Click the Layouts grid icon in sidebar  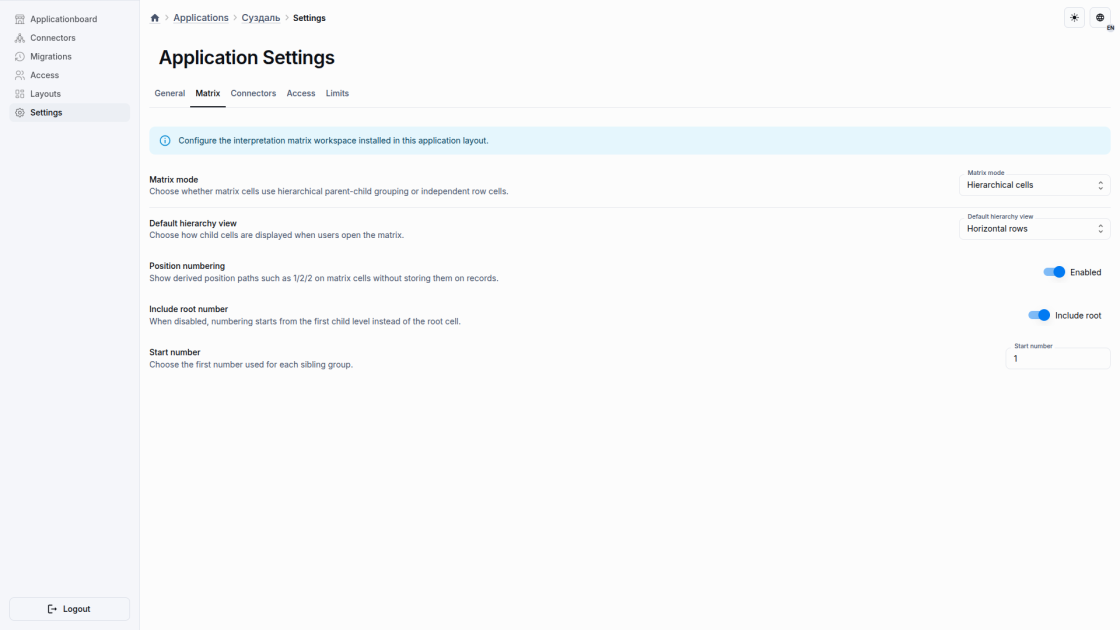20,94
